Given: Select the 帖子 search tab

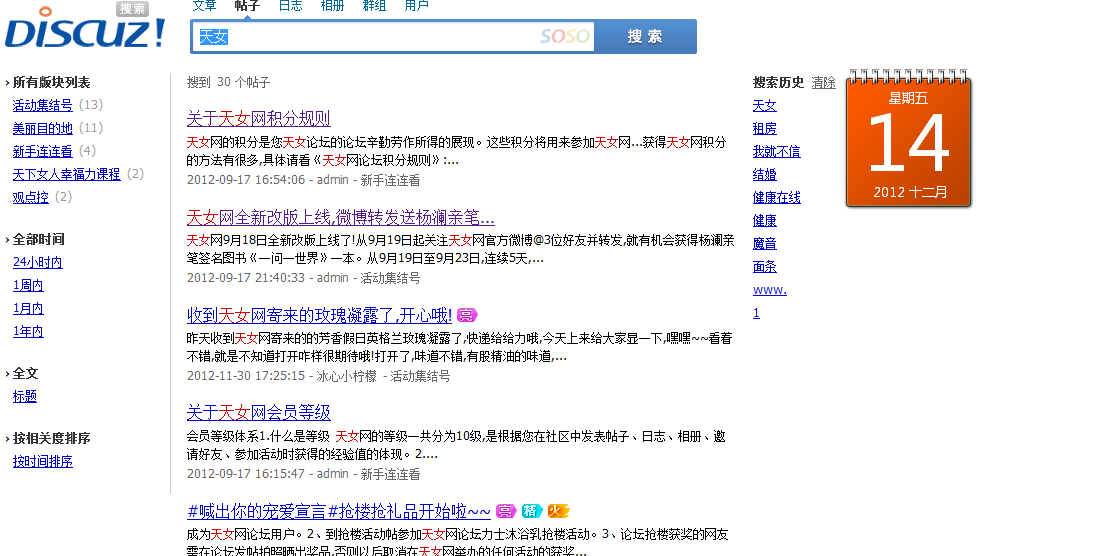Looking at the screenshot, I should point(247,6).
